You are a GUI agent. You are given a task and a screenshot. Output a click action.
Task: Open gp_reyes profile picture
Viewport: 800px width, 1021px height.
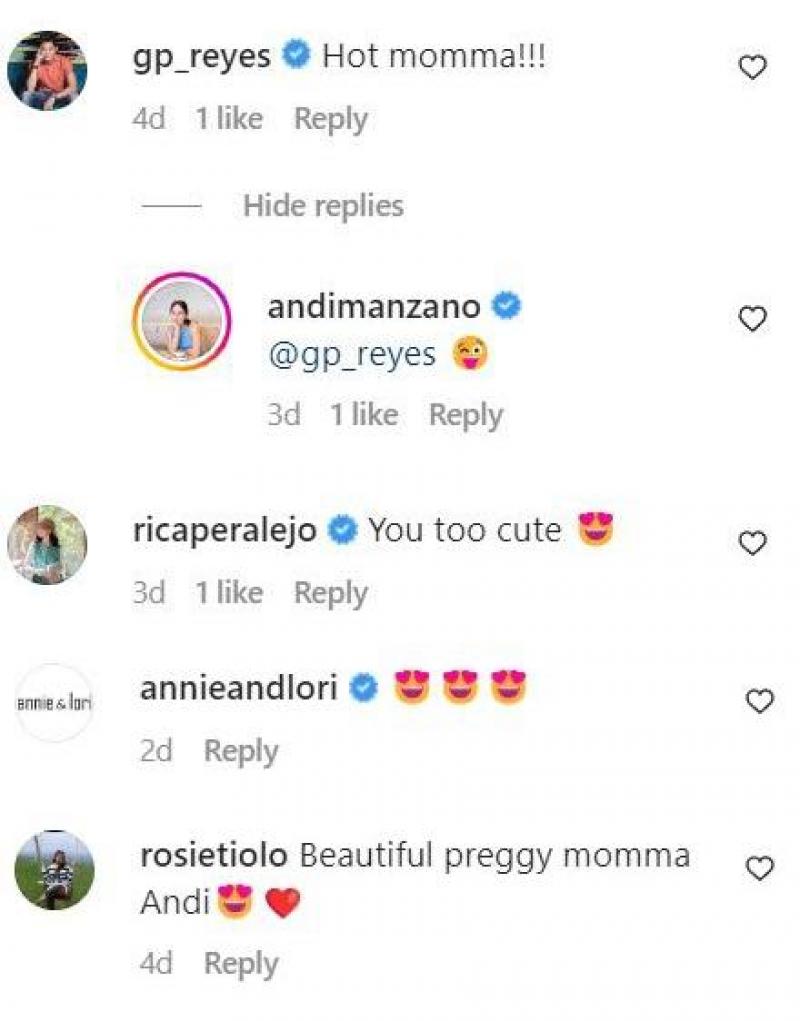point(47,70)
